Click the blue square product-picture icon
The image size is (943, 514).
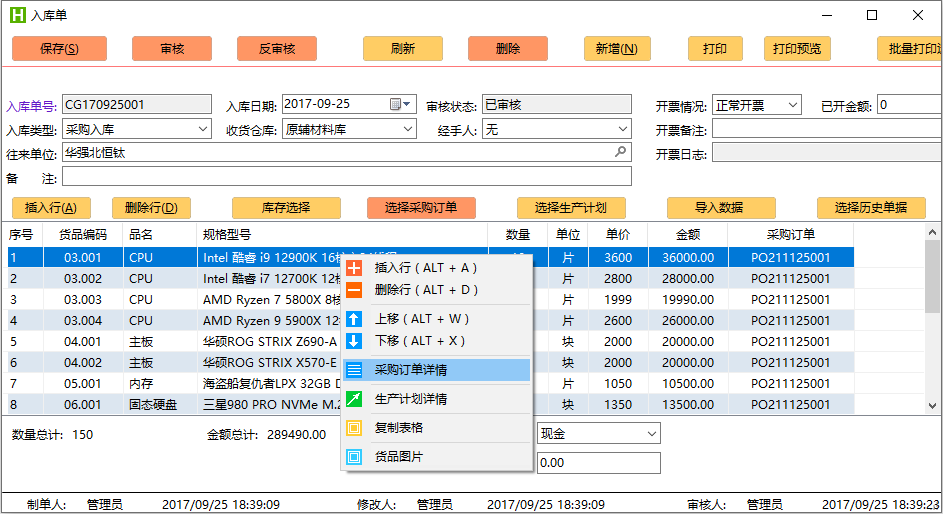click(x=354, y=457)
